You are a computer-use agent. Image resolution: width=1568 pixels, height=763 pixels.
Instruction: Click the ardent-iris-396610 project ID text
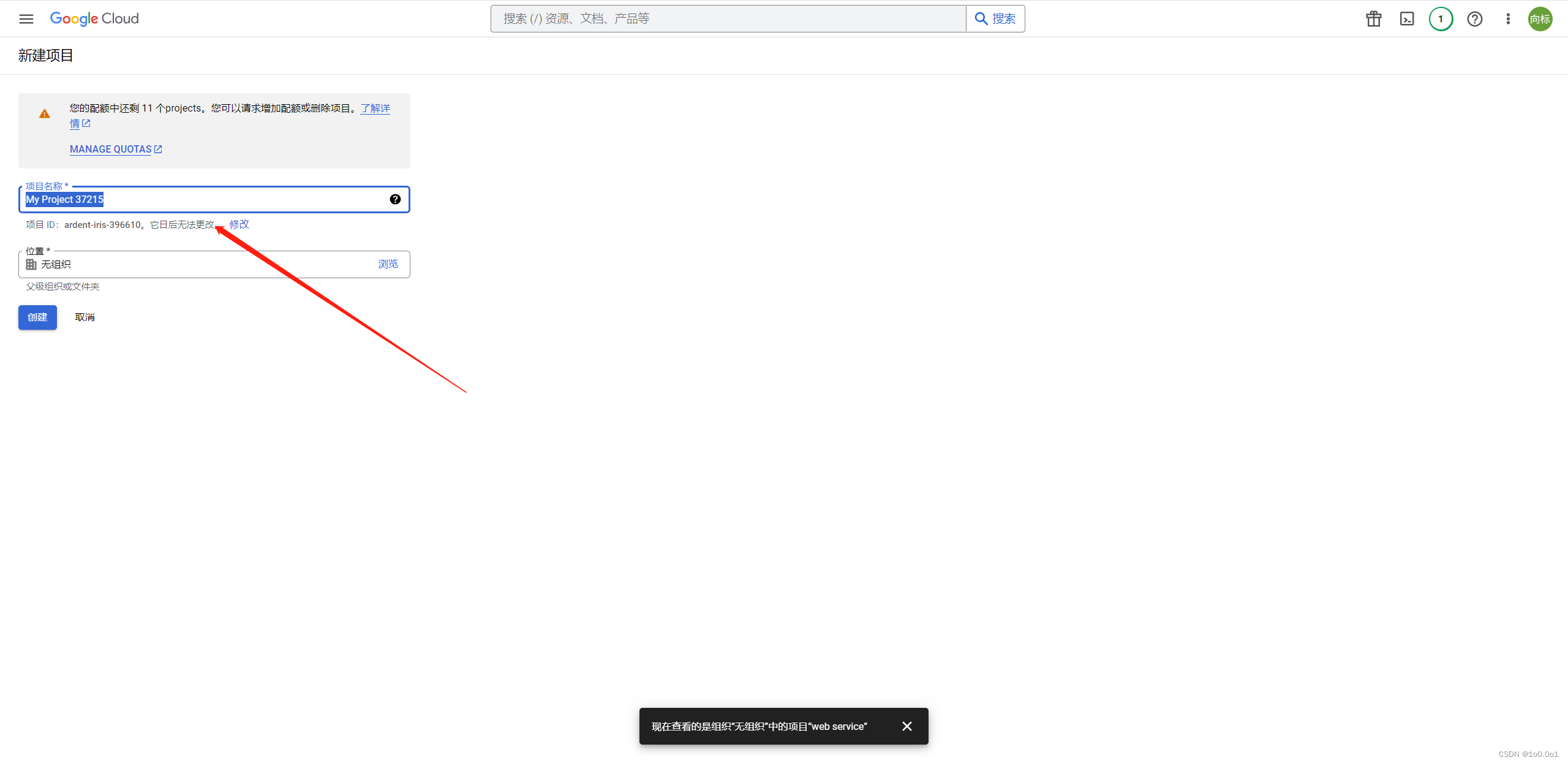point(102,225)
